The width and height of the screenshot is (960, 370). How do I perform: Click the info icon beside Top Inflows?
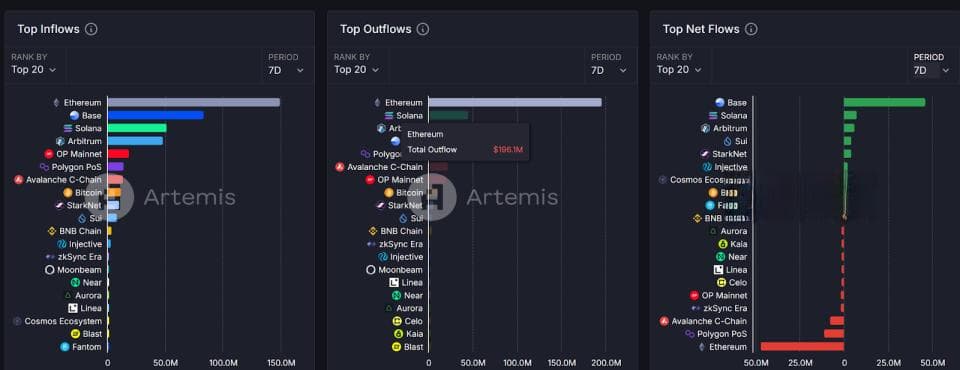(x=91, y=29)
